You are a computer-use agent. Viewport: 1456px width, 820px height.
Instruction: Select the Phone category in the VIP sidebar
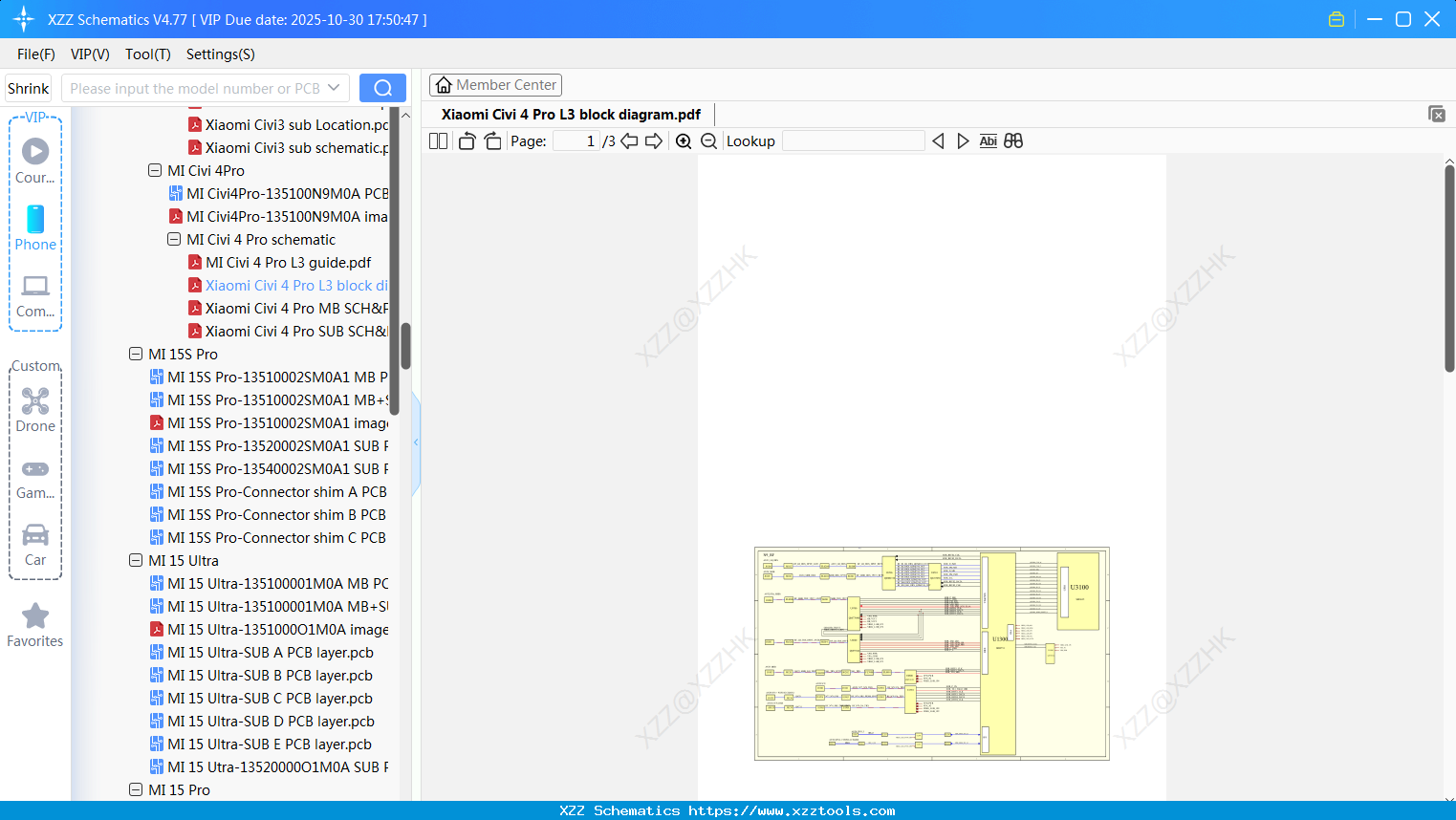tap(34, 229)
